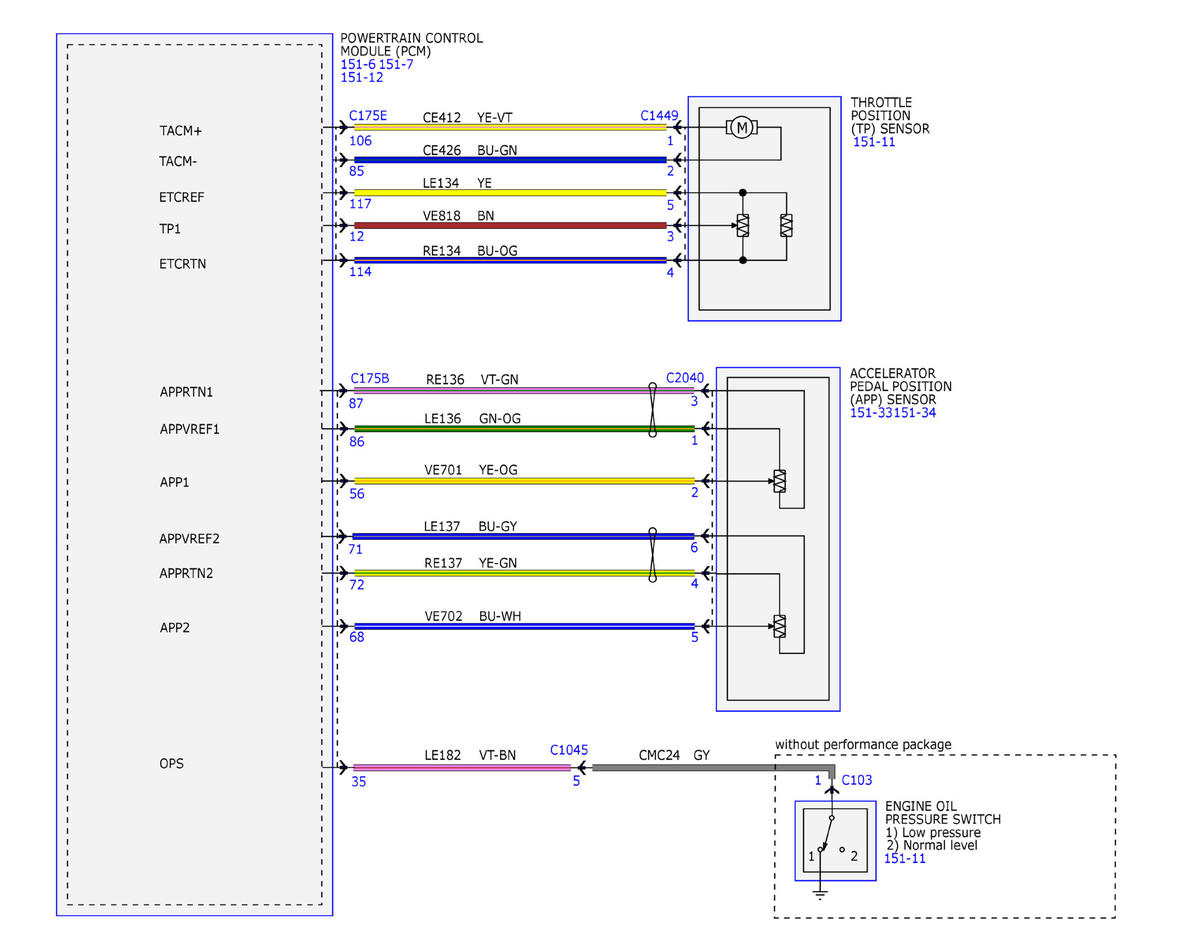Select the "ETCRTN" signal label
1200x927 pixels.
tap(182, 264)
